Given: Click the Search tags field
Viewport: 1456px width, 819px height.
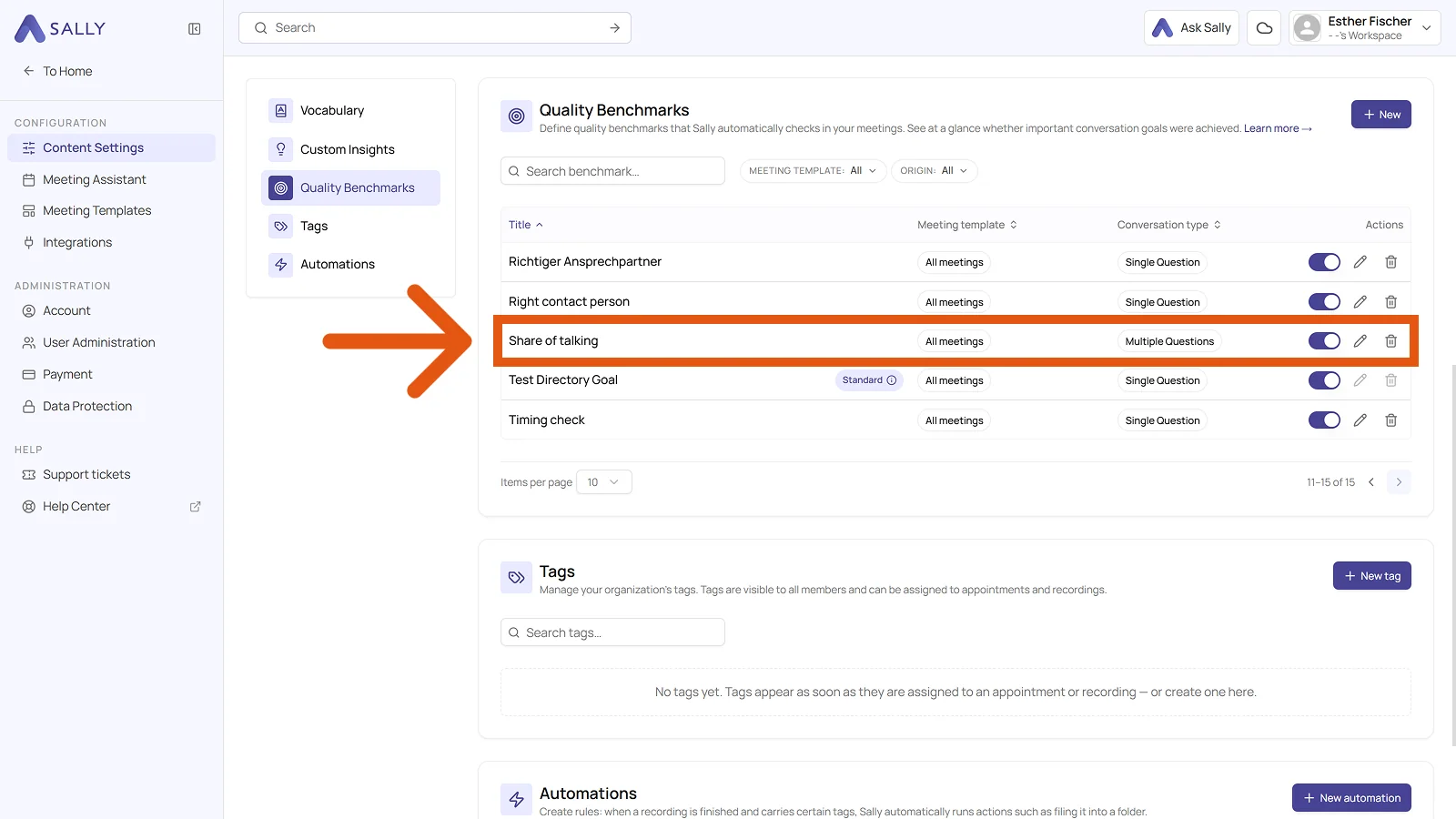Looking at the screenshot, I should [612, 632].
